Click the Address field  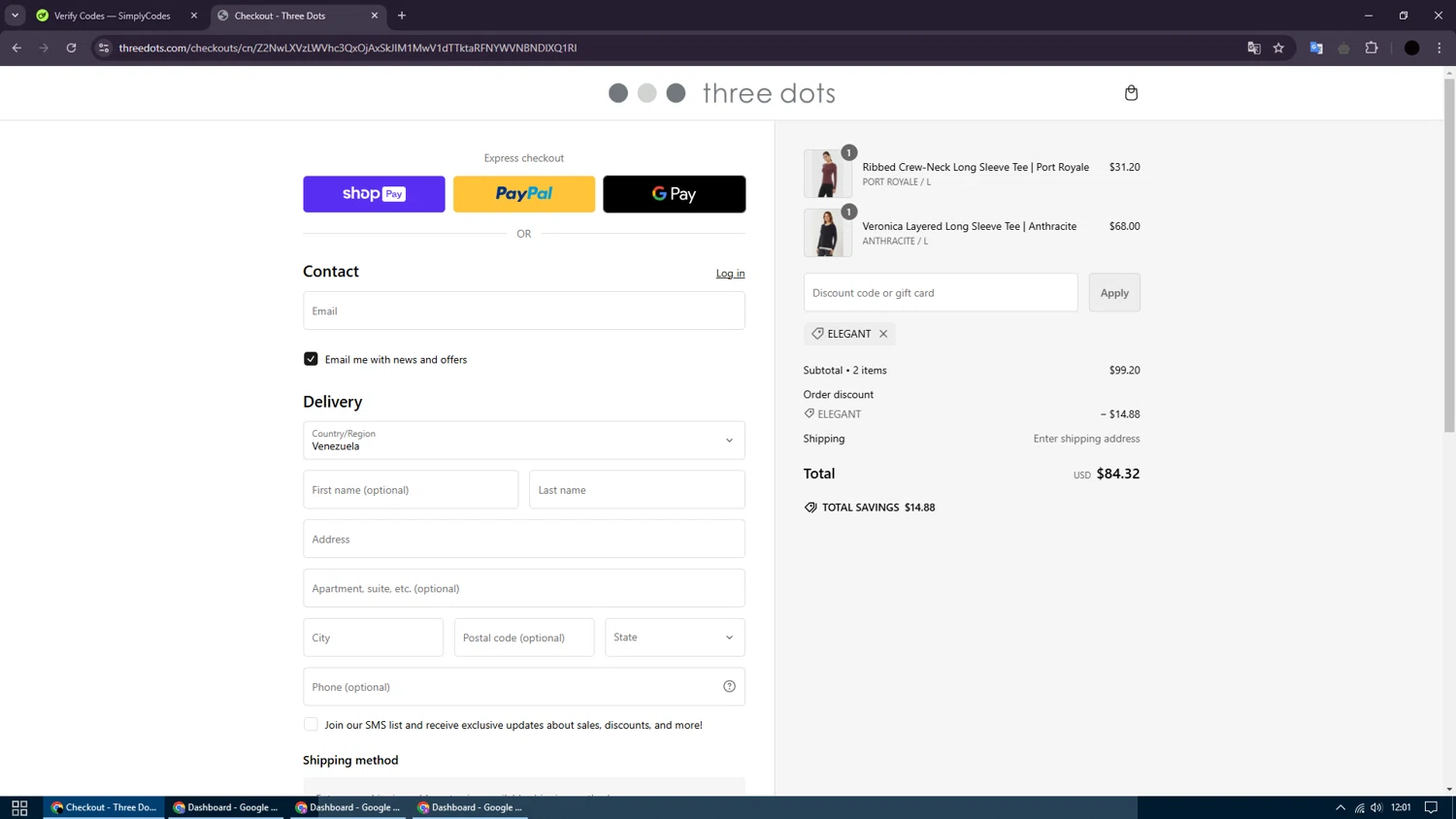coord(524,539)
